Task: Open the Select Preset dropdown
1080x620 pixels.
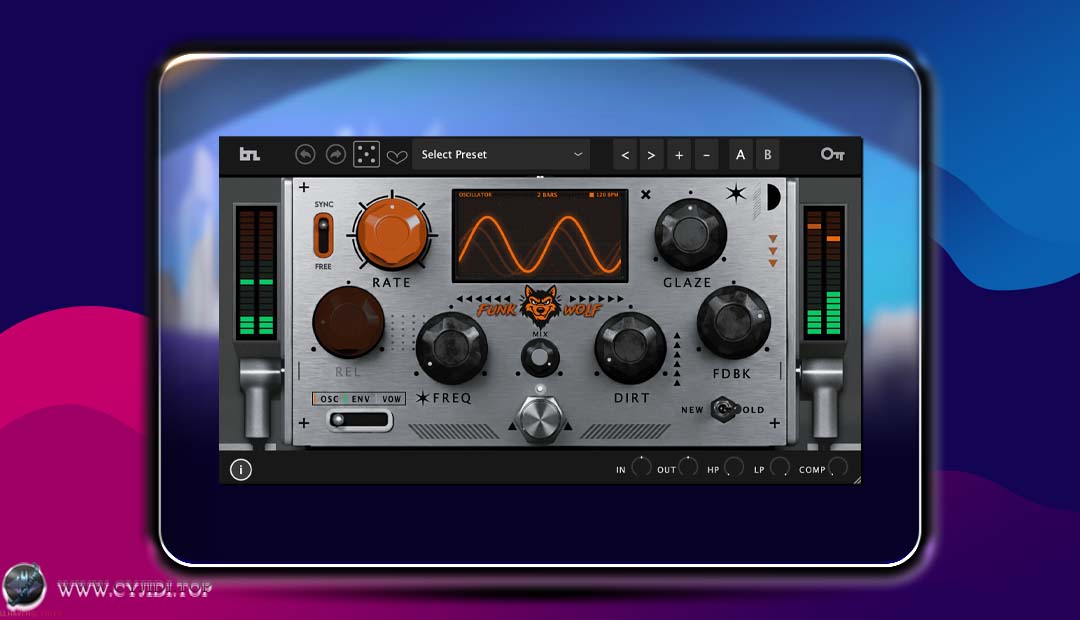Action: click(x=500, y=154)
